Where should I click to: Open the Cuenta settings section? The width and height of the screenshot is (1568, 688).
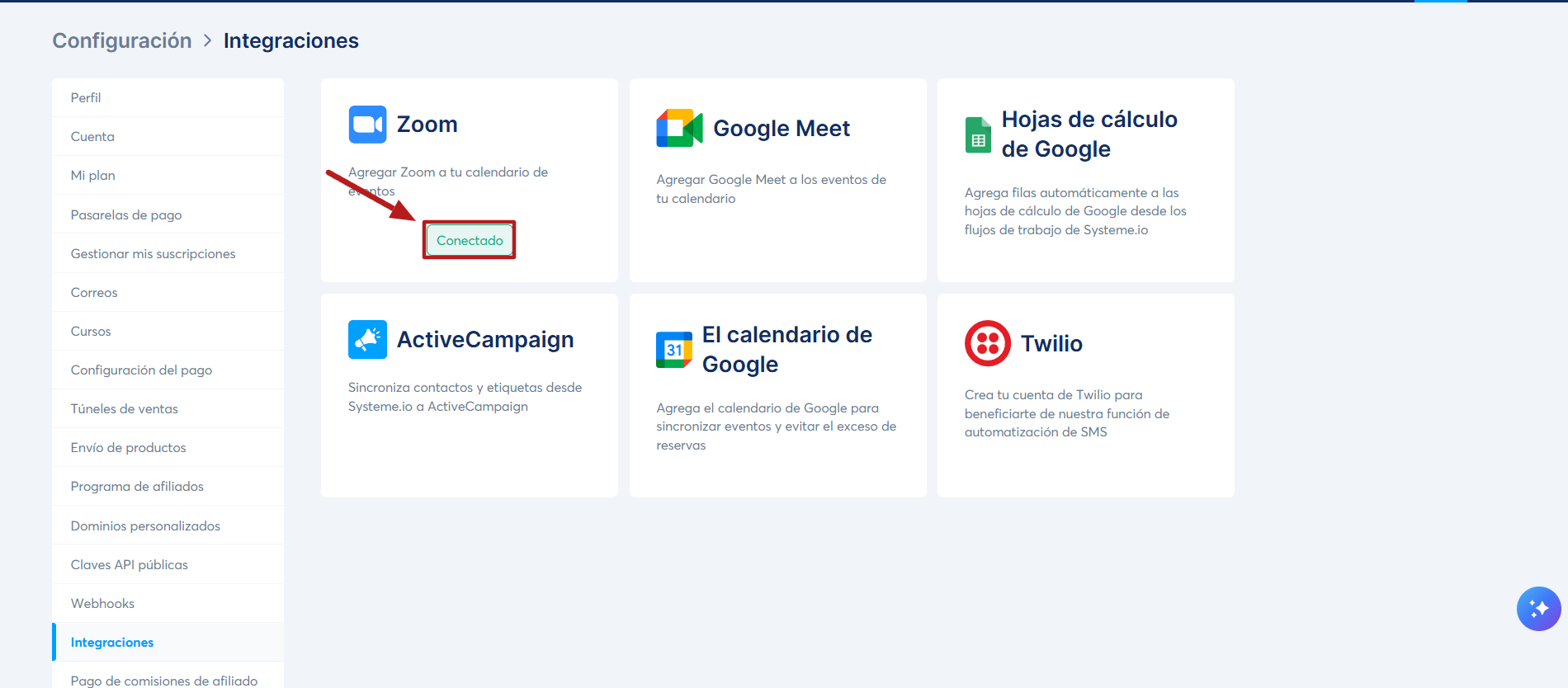[x=168, y=136]
